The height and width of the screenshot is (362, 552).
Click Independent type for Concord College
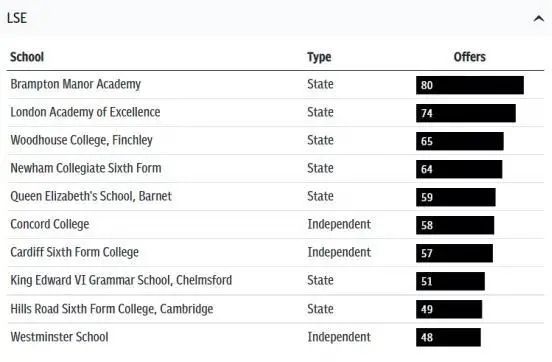coord(339,224)
